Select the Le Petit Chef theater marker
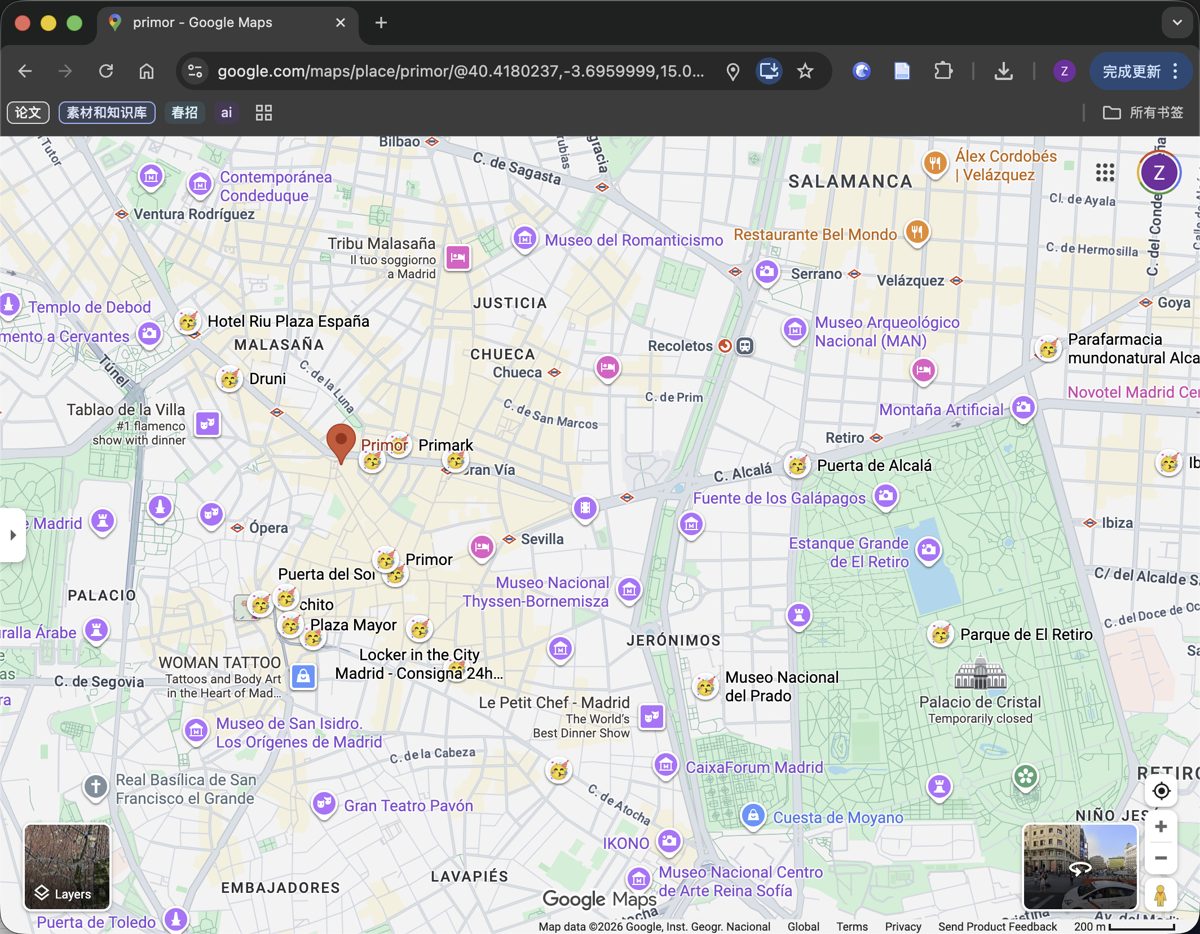Viewport: 1200px width, 934px height. 652,716
